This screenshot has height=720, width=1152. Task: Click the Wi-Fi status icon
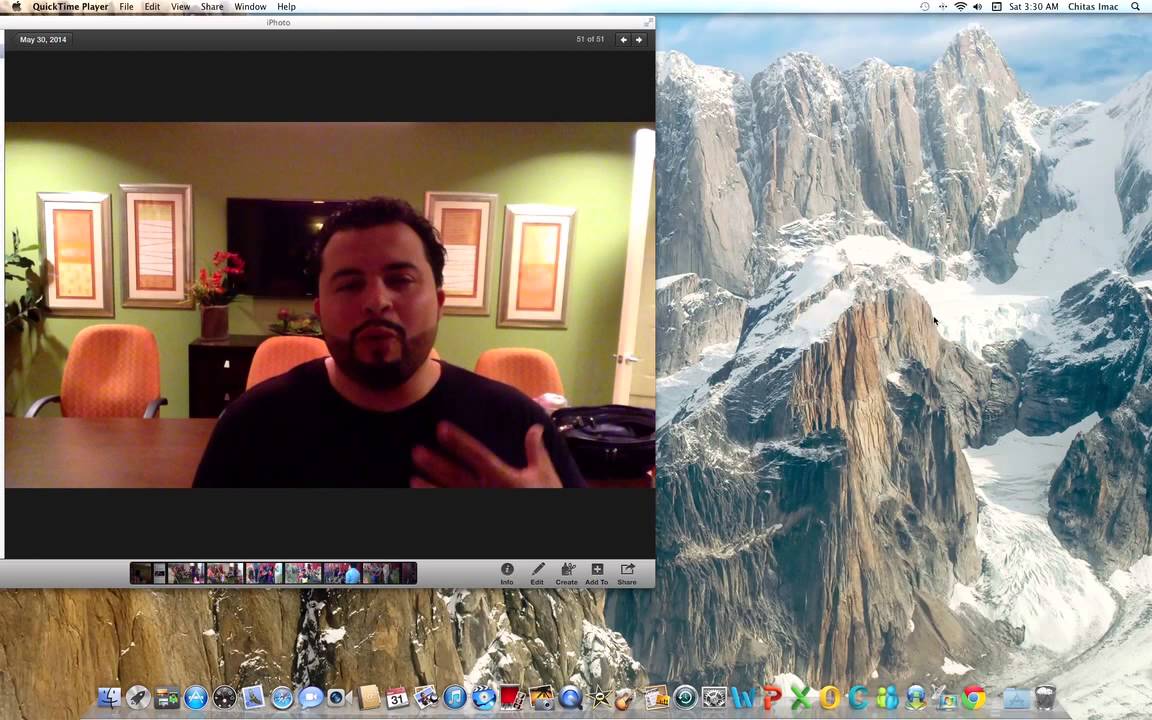coord(960,7)
